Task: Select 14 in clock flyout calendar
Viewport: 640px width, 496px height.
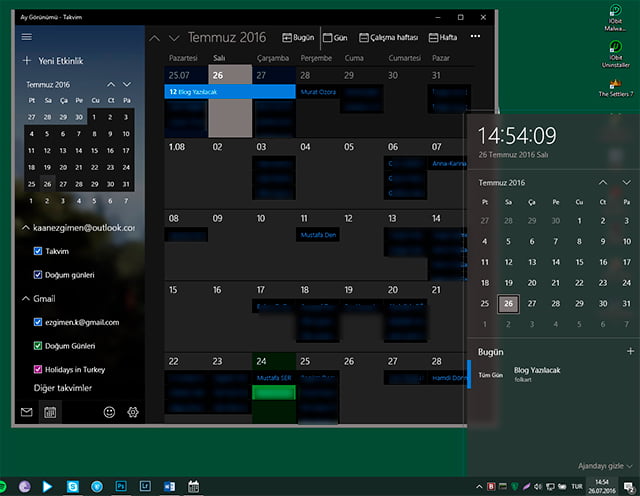Action: 556,262
